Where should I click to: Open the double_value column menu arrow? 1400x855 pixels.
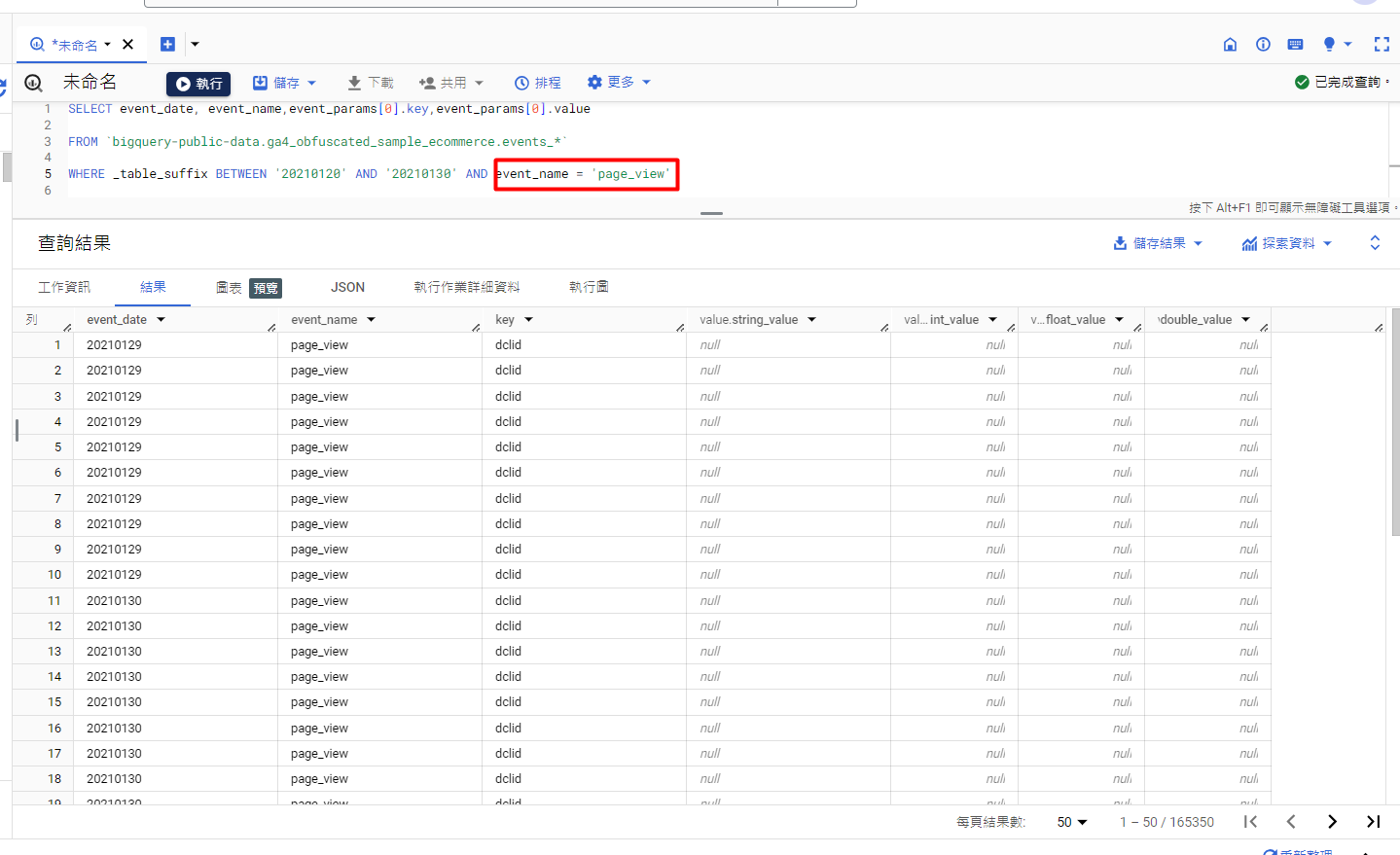tap(1245, 319)
